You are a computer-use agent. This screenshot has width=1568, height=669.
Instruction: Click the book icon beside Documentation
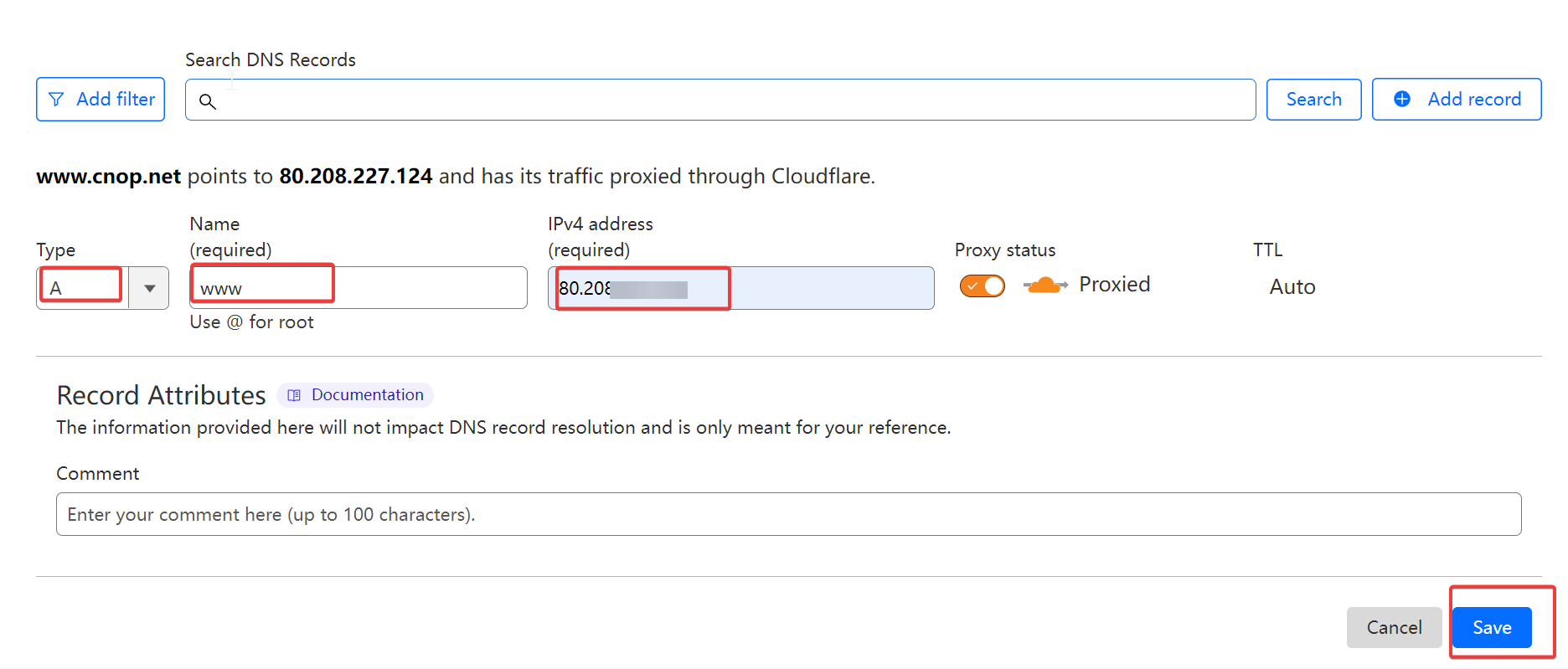click(294, 395)
